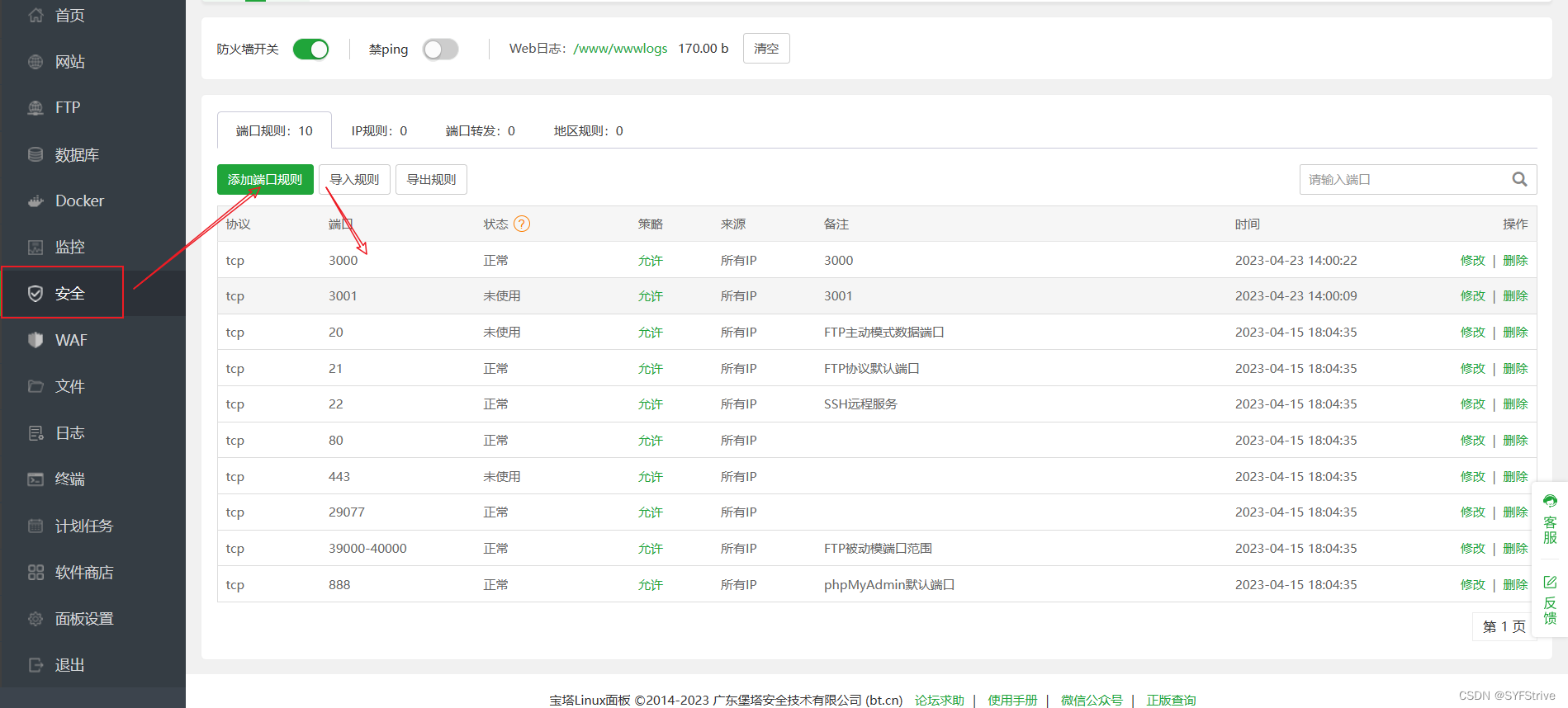
Task: Delete the port 3001 rule
Action: coord(1515,295)
